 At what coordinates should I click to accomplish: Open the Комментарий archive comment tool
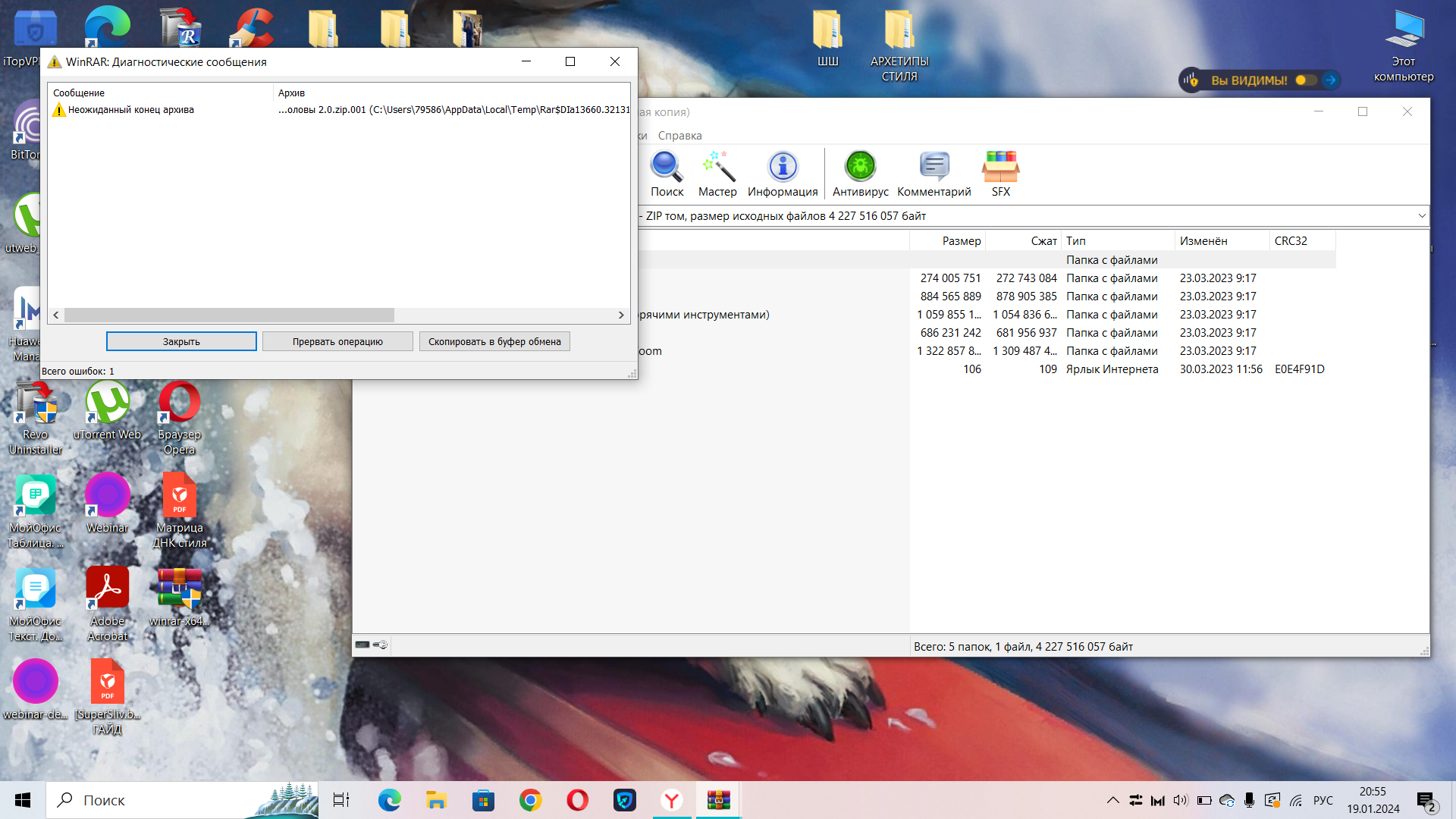[934, 173]
